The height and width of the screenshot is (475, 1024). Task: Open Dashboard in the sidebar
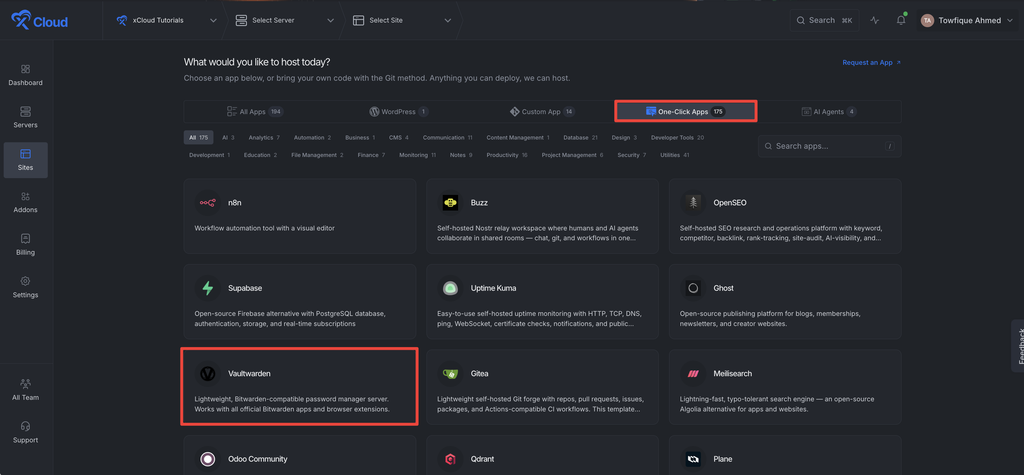click(x=25, y=75)
